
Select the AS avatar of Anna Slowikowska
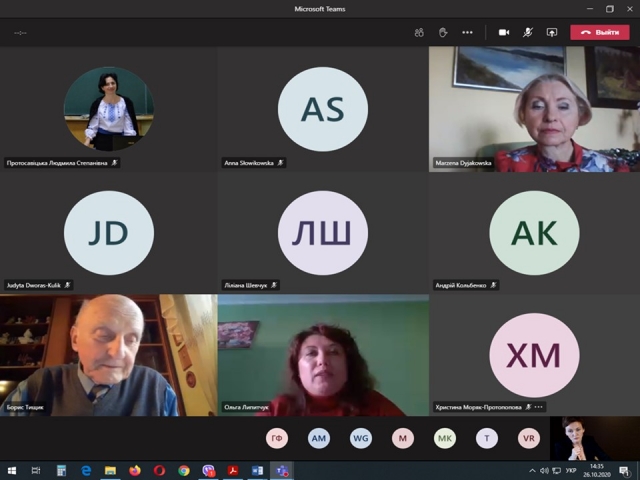tap(323, 109)
